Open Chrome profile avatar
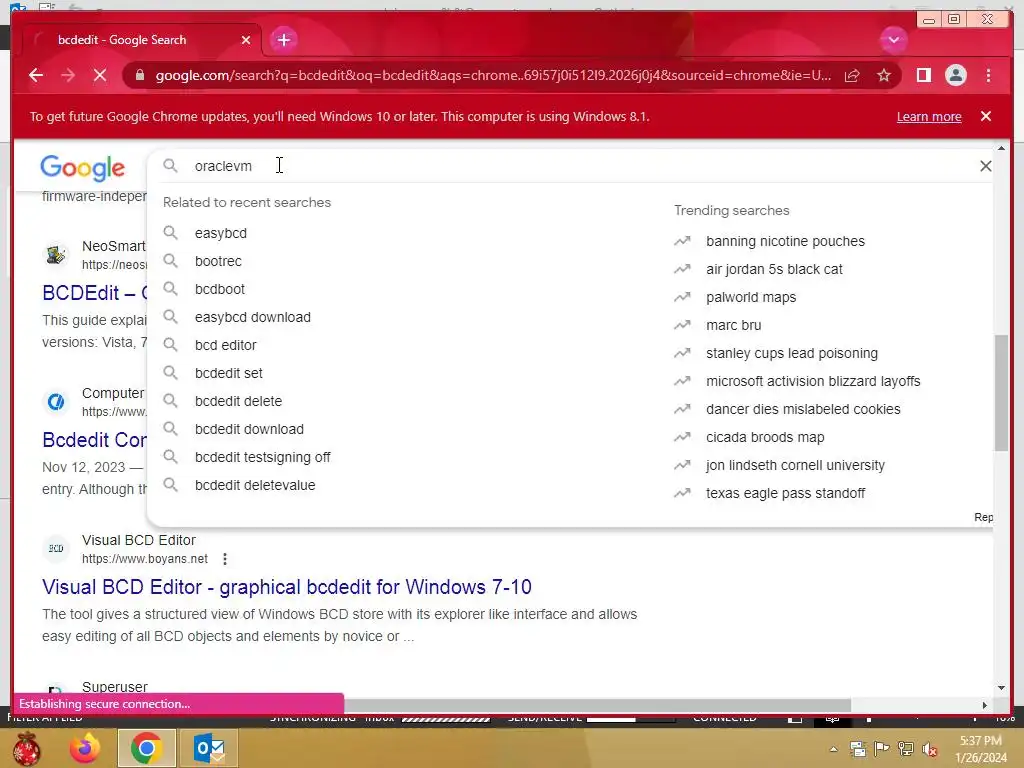 955,75
